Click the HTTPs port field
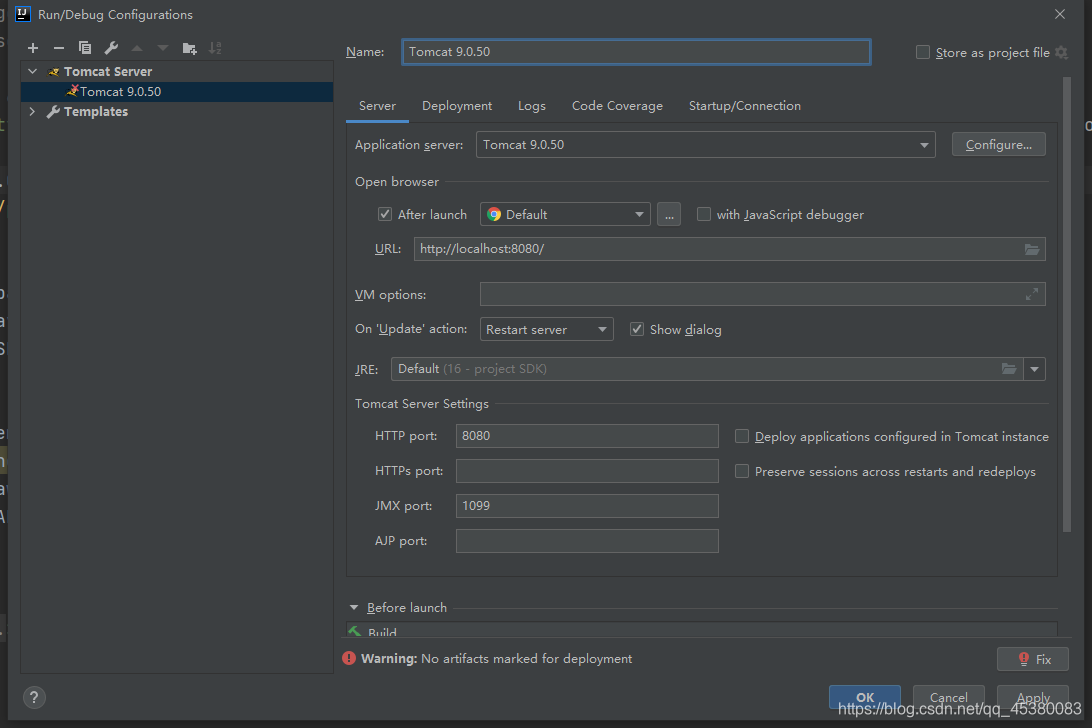 (x=587, y=471)
